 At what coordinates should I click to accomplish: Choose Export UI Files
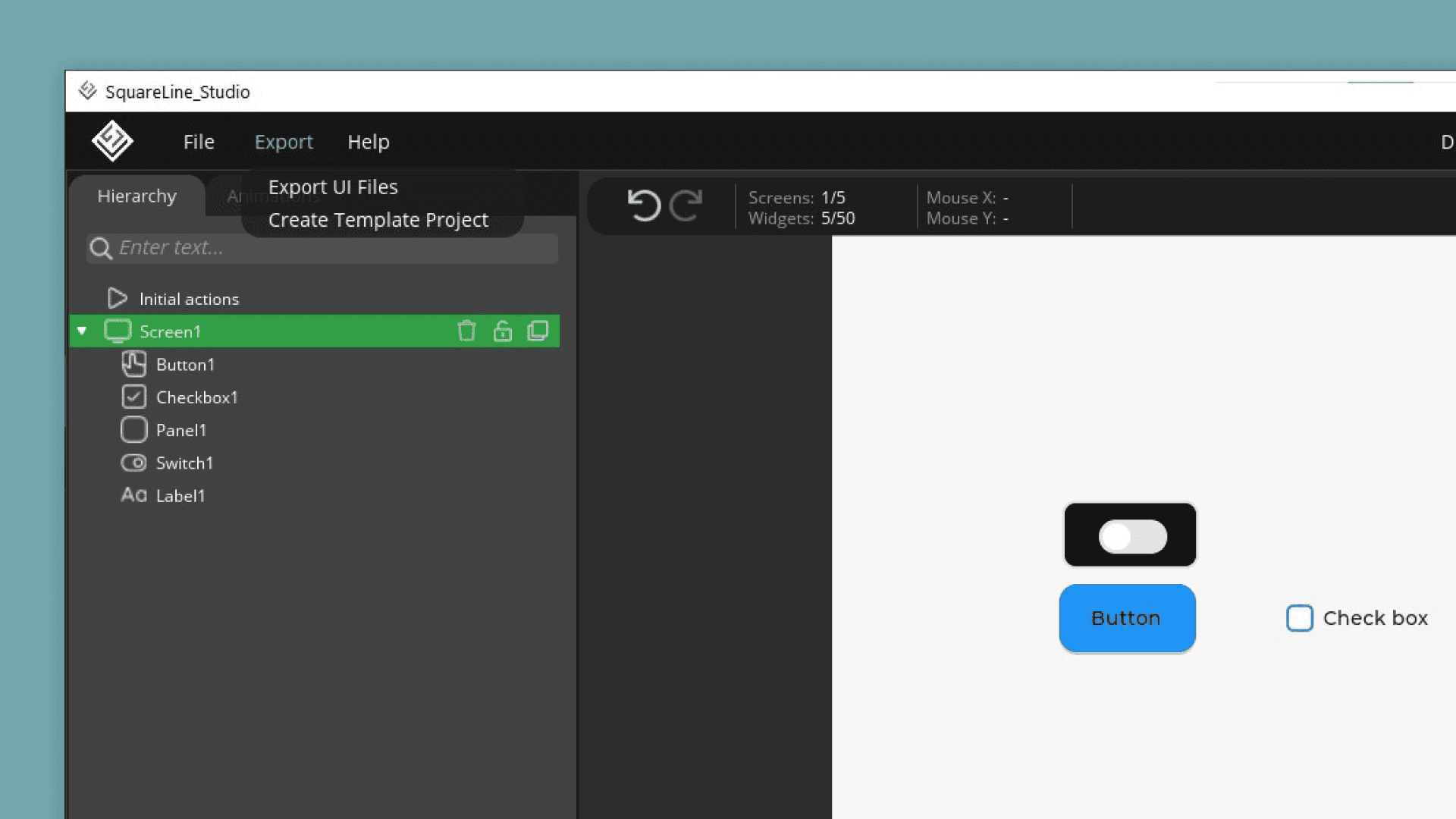tap(333, 187)
